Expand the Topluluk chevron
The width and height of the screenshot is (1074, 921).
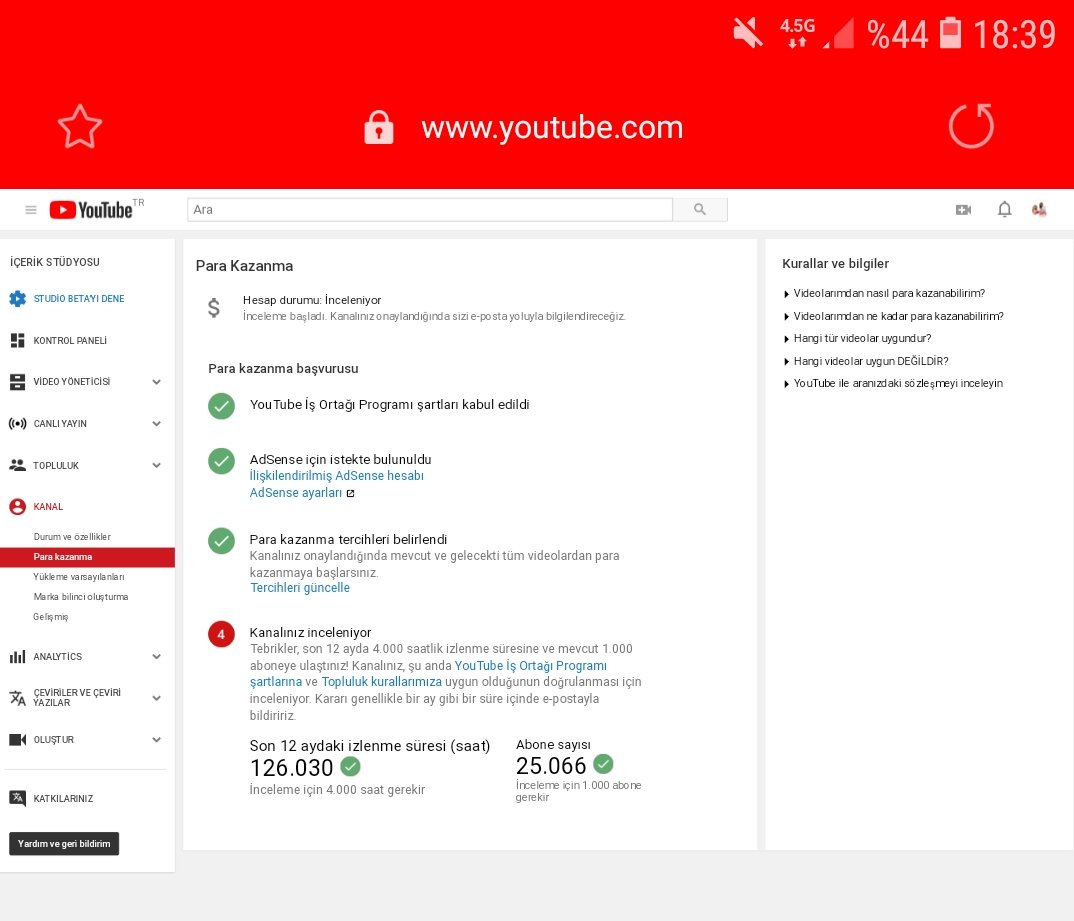click(x=156, y=465)
